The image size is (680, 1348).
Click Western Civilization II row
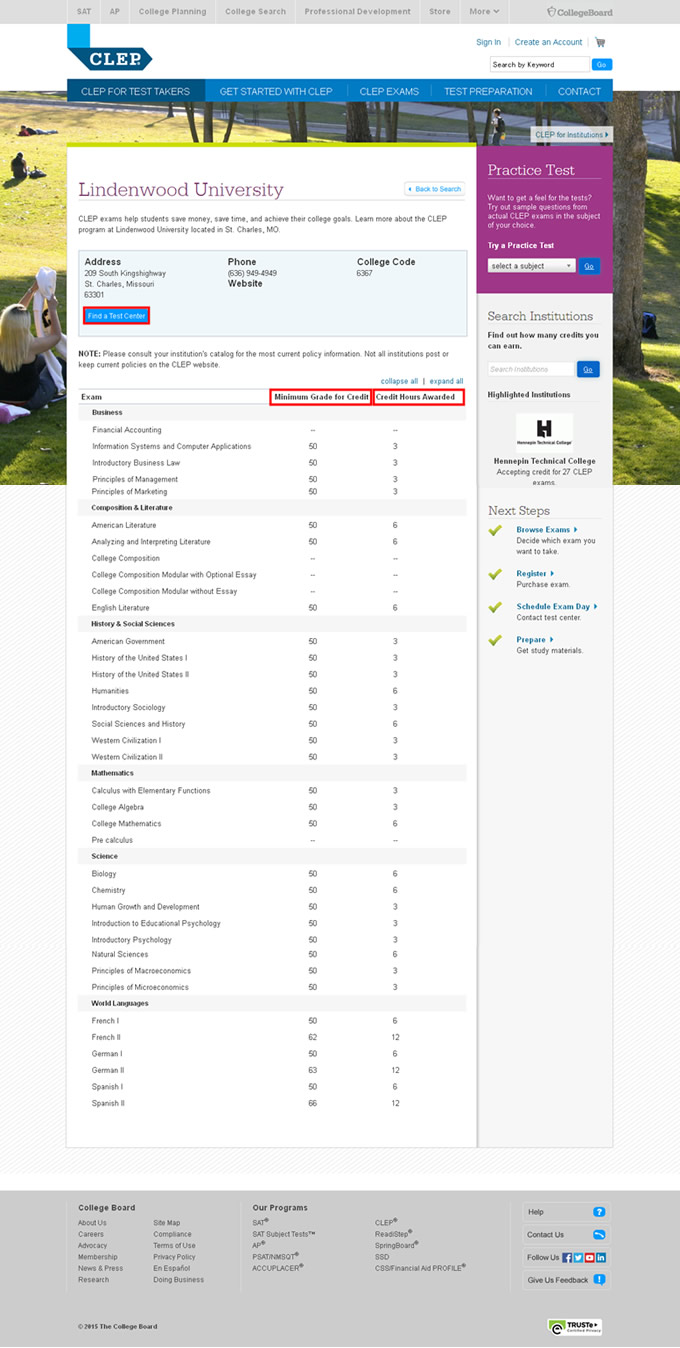point(272,757)
